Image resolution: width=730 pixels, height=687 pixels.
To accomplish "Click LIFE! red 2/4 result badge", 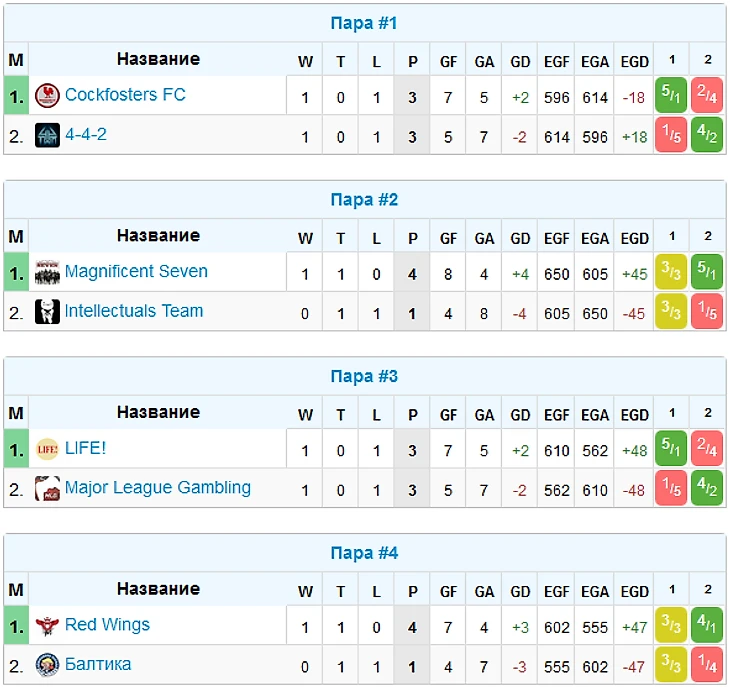I will (707, 448).
